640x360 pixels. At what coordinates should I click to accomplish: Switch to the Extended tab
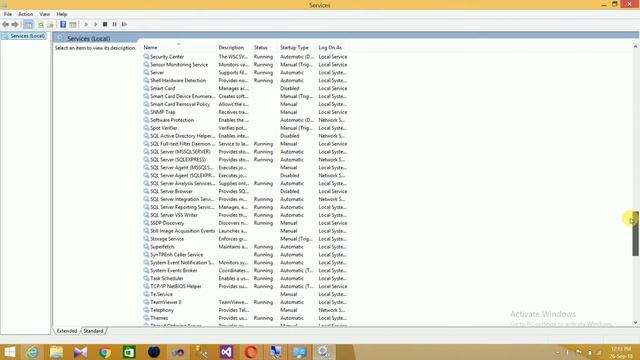coord(67,331)
